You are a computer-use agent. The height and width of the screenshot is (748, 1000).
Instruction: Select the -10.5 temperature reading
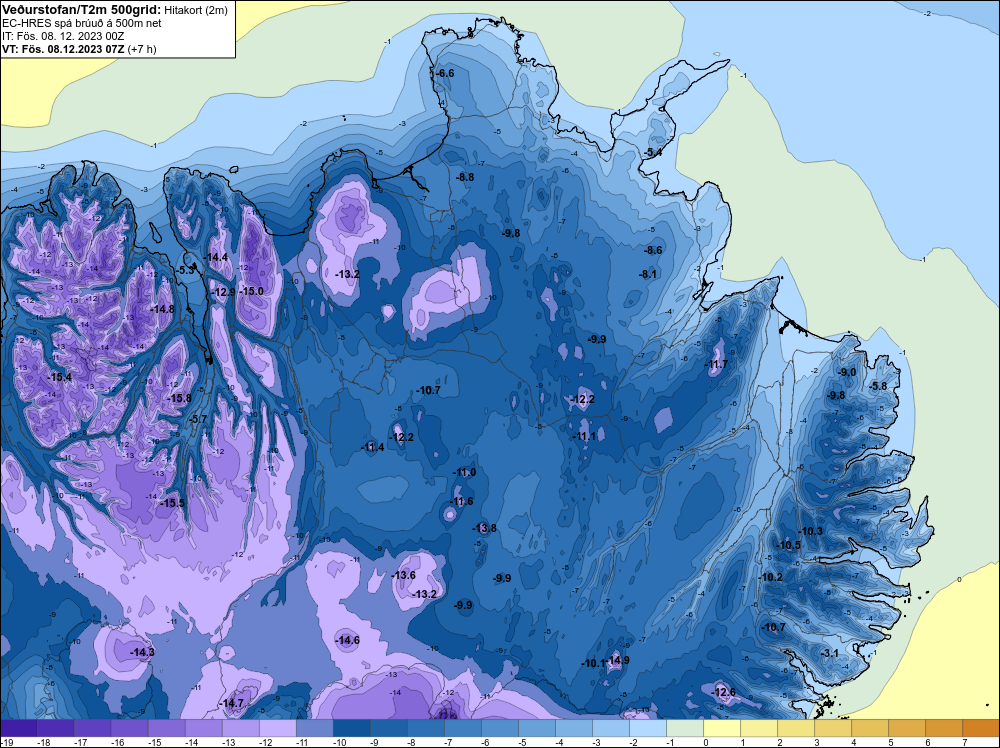[789, 545]
